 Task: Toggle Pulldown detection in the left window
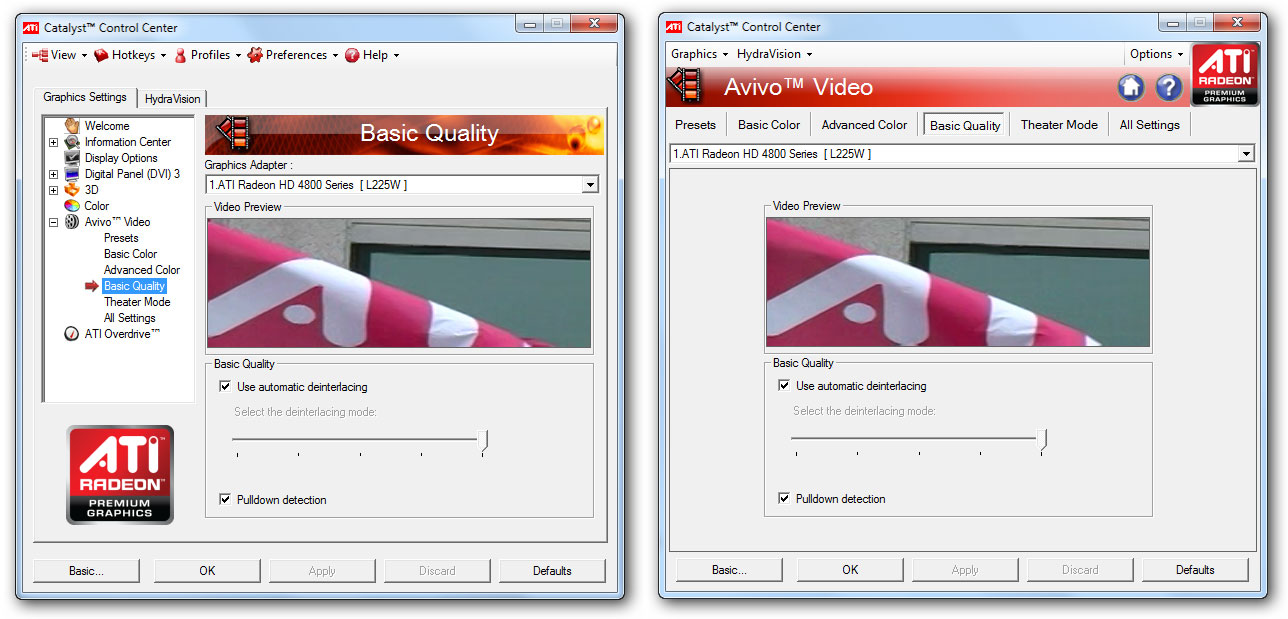coord(225,500)
